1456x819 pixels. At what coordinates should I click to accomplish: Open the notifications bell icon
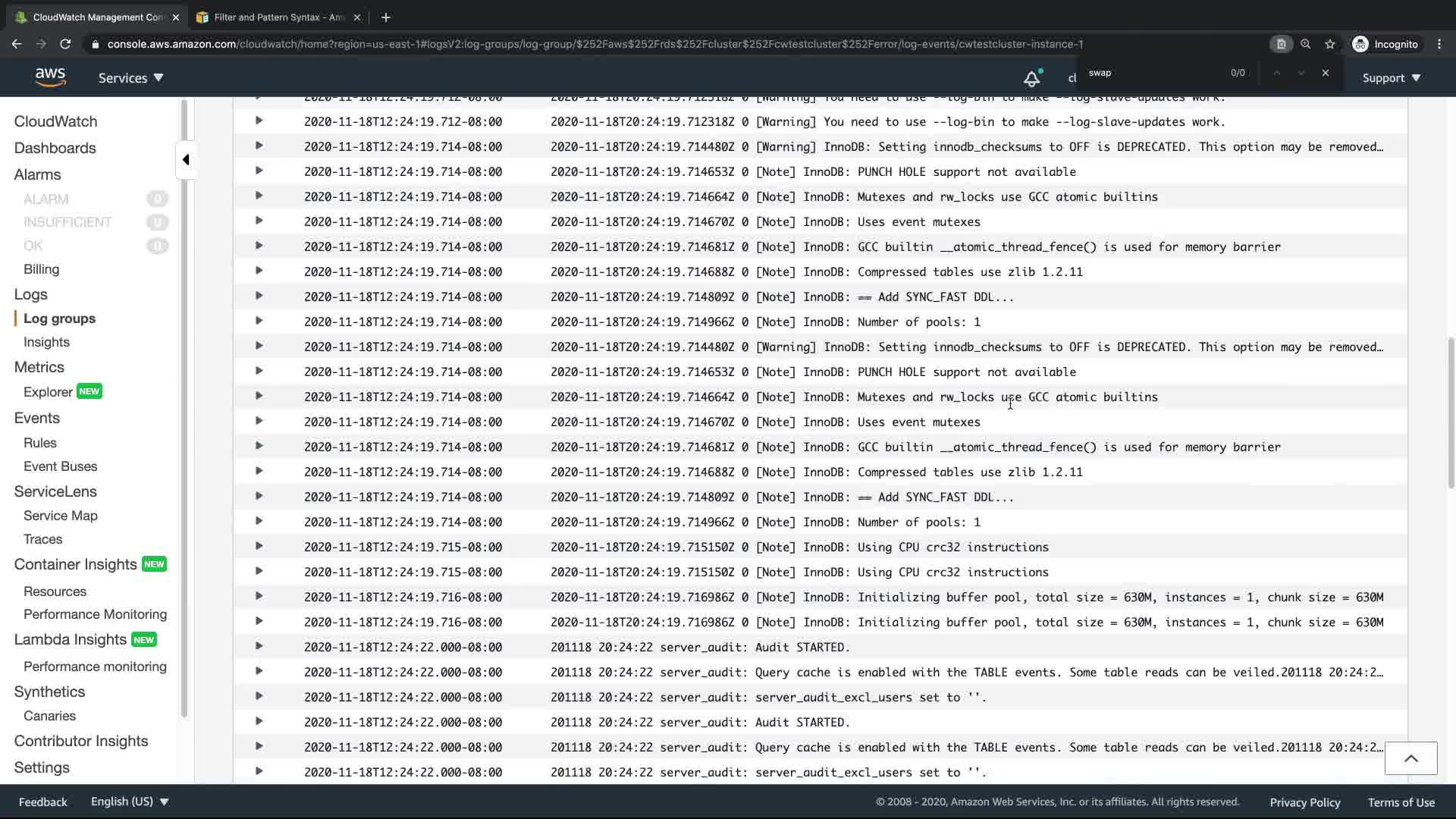point(1031,78)
